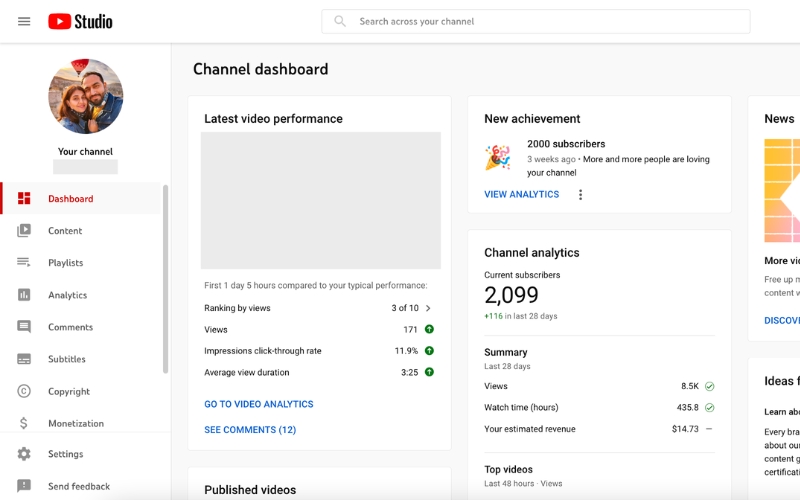Screen dimensions: 800x500
Task: Click VIEW ANALYTICS link
Action: coord(521,194)
